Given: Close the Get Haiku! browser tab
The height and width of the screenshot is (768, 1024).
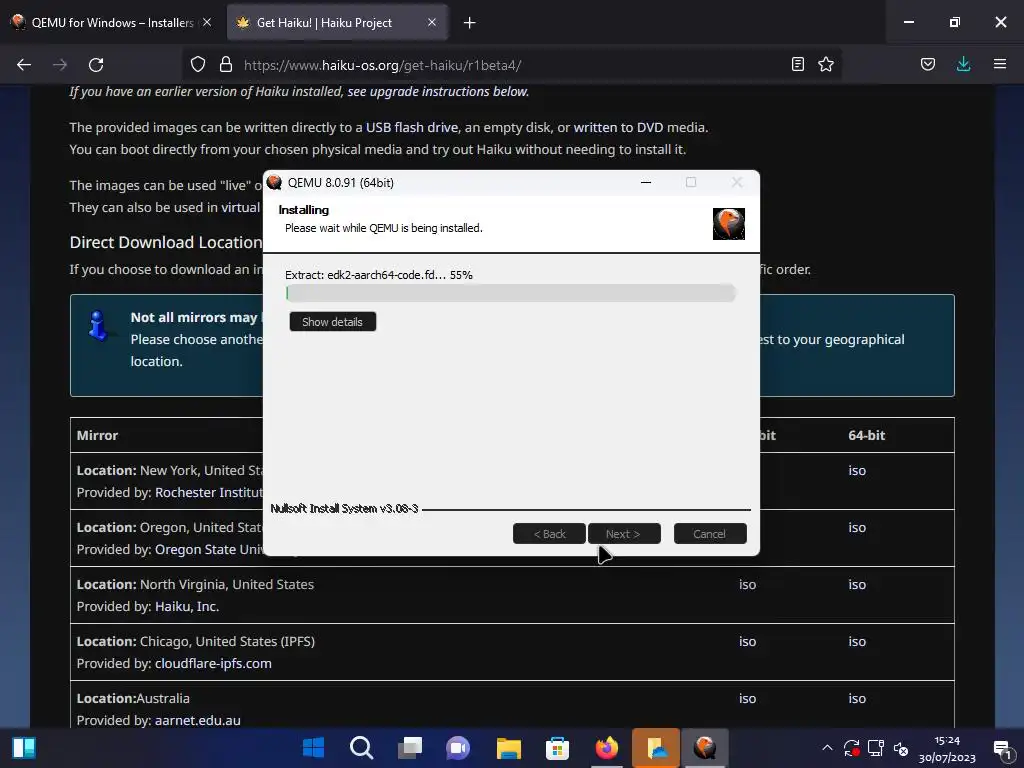Looking at the screenshot, I should [432, 22].
